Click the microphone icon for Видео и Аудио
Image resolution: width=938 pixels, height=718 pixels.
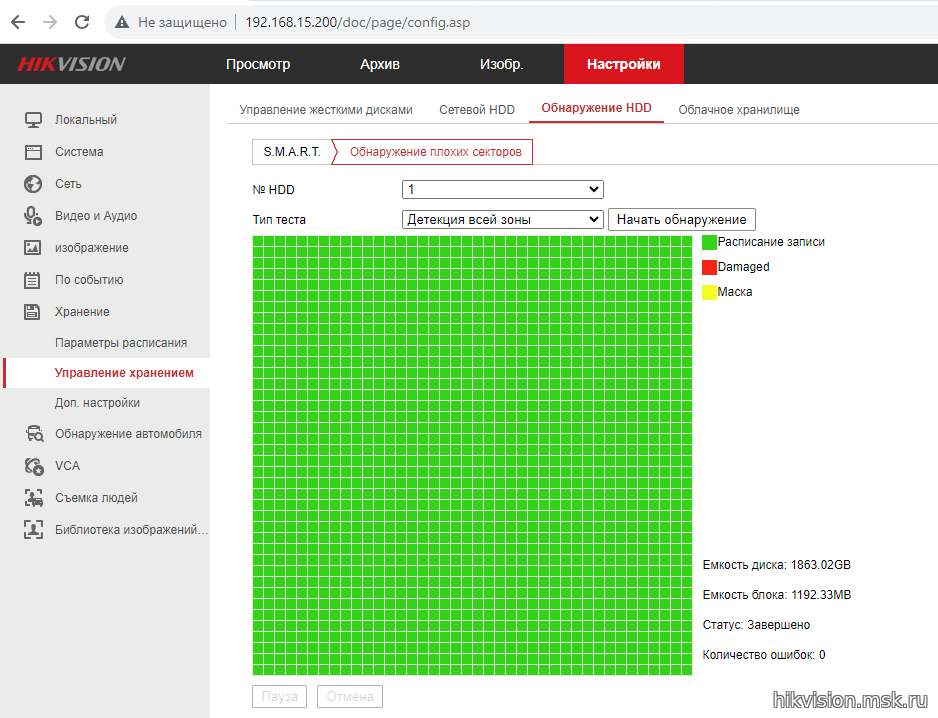(34, 216)
